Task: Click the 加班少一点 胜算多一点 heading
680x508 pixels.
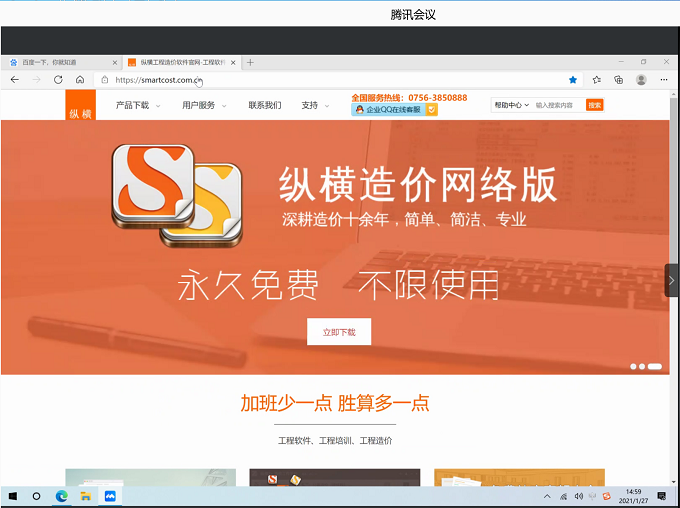Action: click(335, 403)
